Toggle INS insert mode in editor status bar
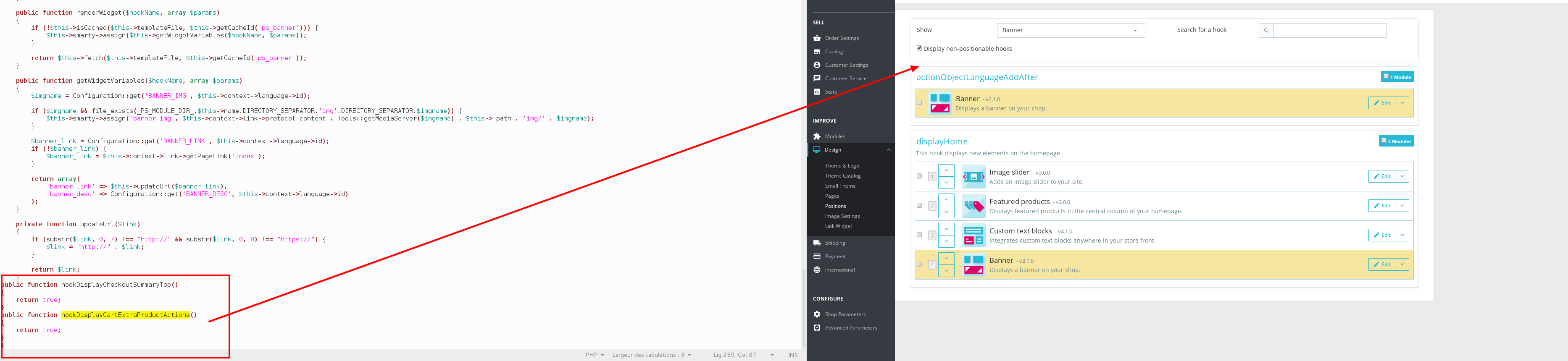The image size is (1568, 361). [x=792, y=355]
